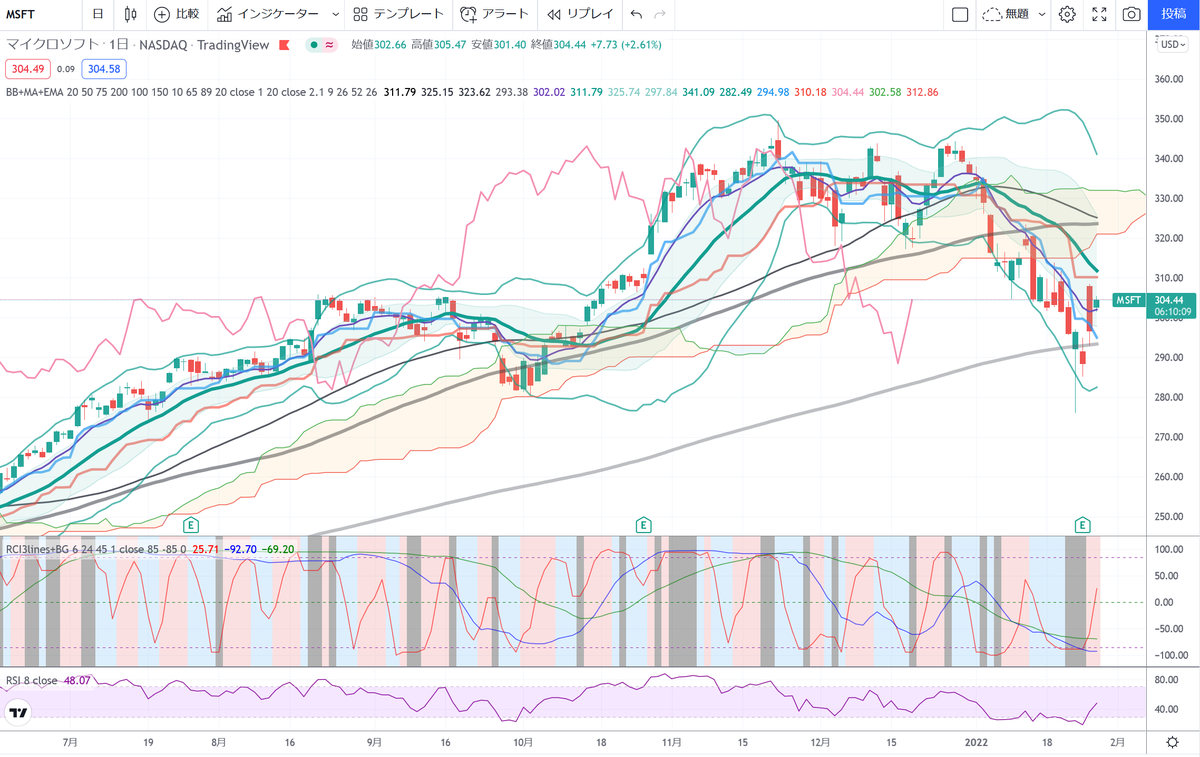The height and width of the screenshot is (757, 1200).
Task: Click the earnings E marker near August
Action: tap(191, 524)
